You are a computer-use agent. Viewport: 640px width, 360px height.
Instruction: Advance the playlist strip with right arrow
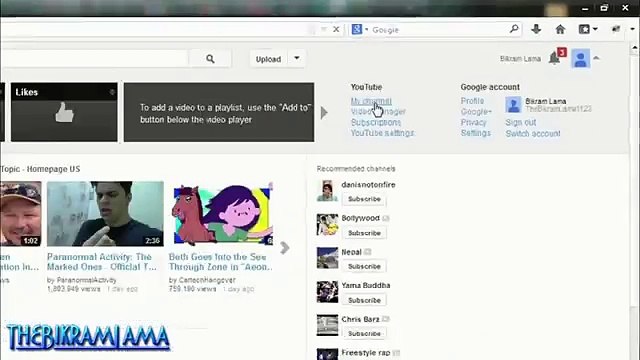(x=324, y=112)
